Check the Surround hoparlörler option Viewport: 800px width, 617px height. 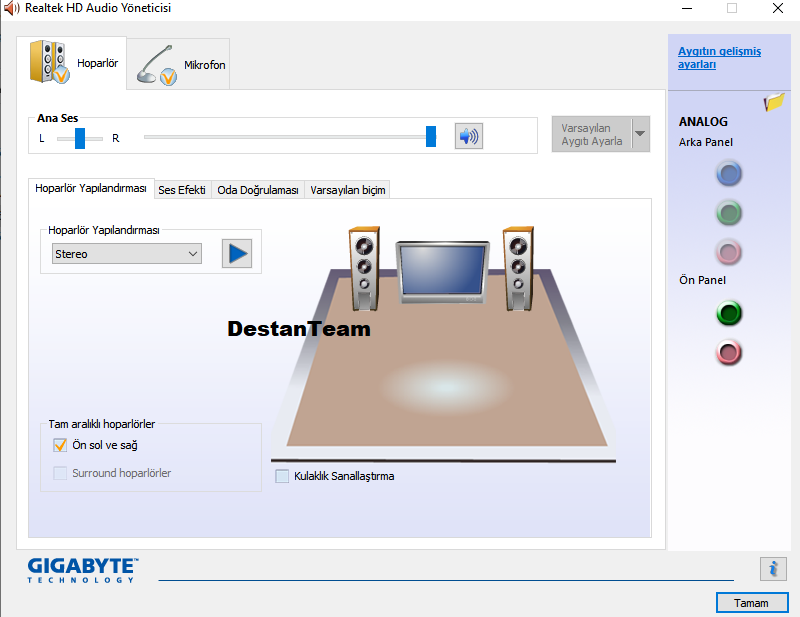click(x=59, y=472)
